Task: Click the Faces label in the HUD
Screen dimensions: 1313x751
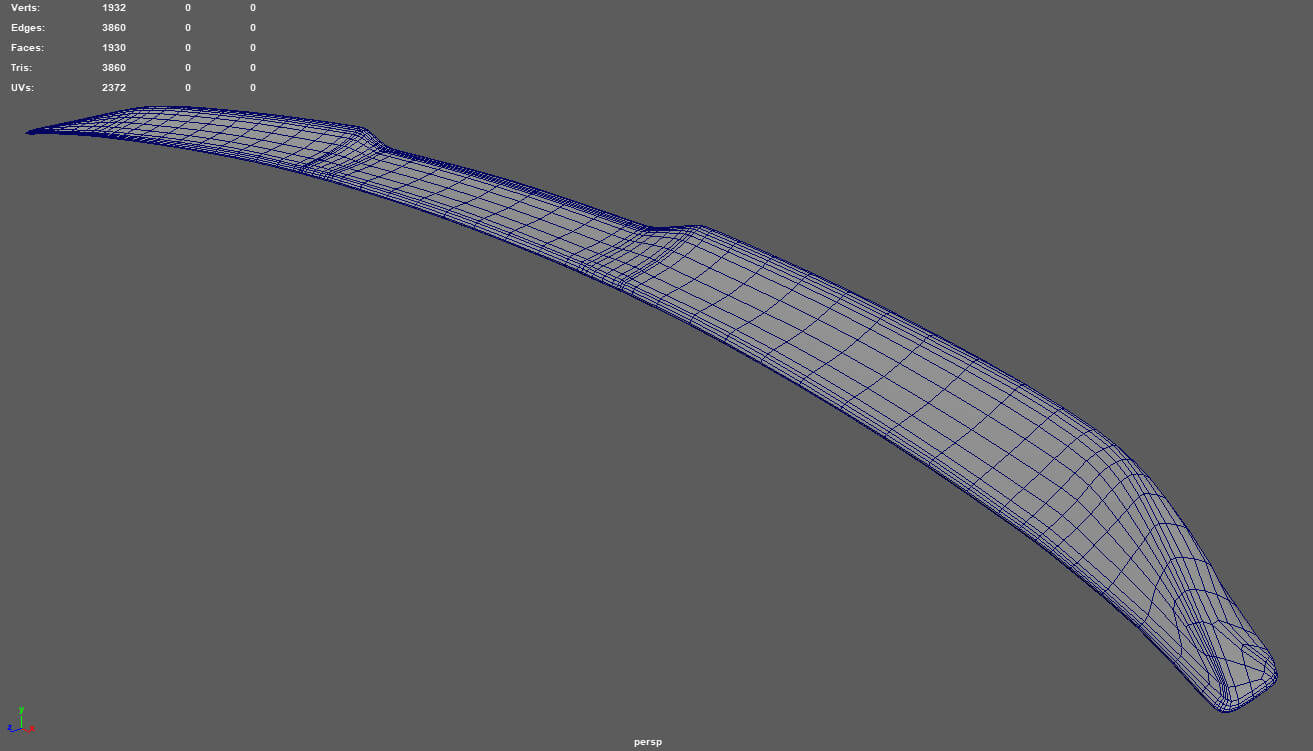Action: point(27,48)
